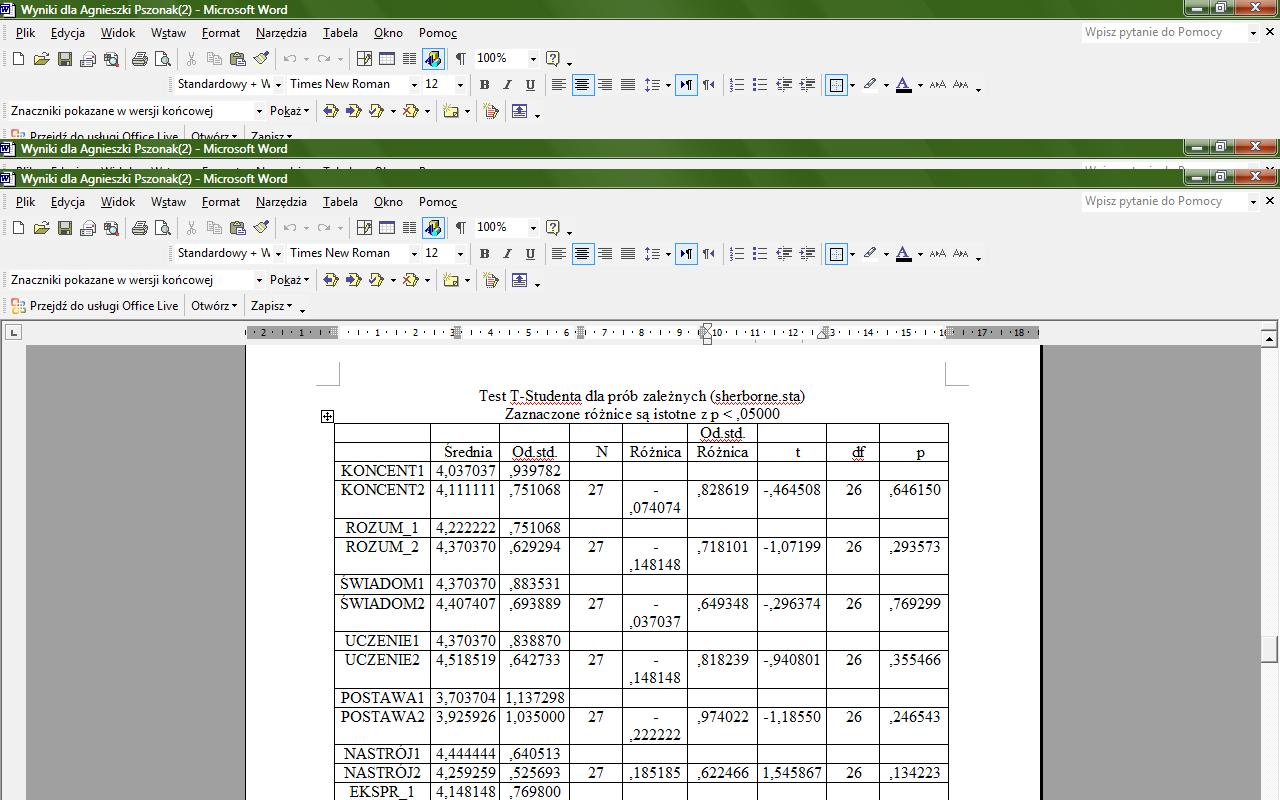Viewport: 1280px width, 800px height.
Task: Click Columns icon in front Word window
Action: [410, 228]
